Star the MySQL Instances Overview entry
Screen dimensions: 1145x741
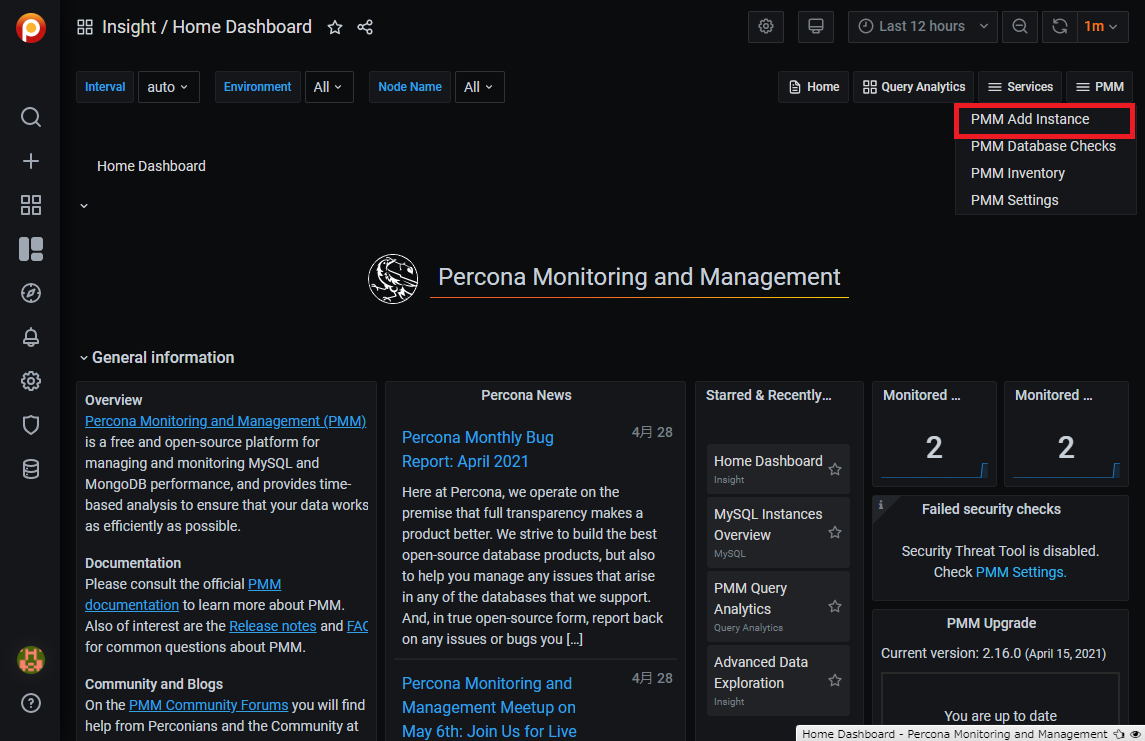tap(835, 533)
